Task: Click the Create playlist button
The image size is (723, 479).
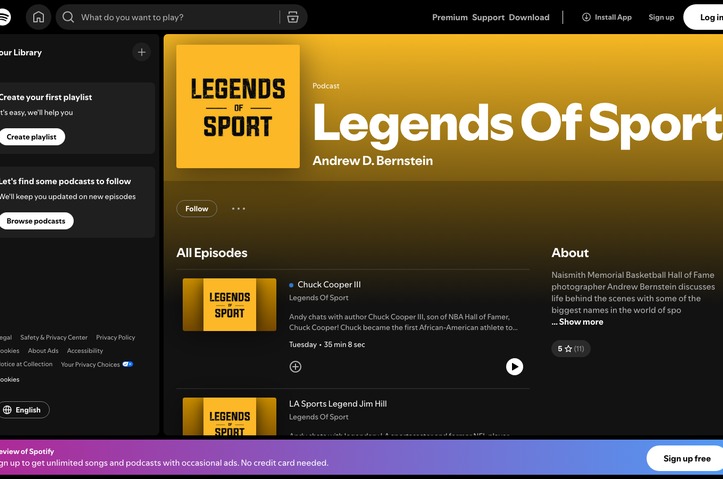Action: click(31, 137)
